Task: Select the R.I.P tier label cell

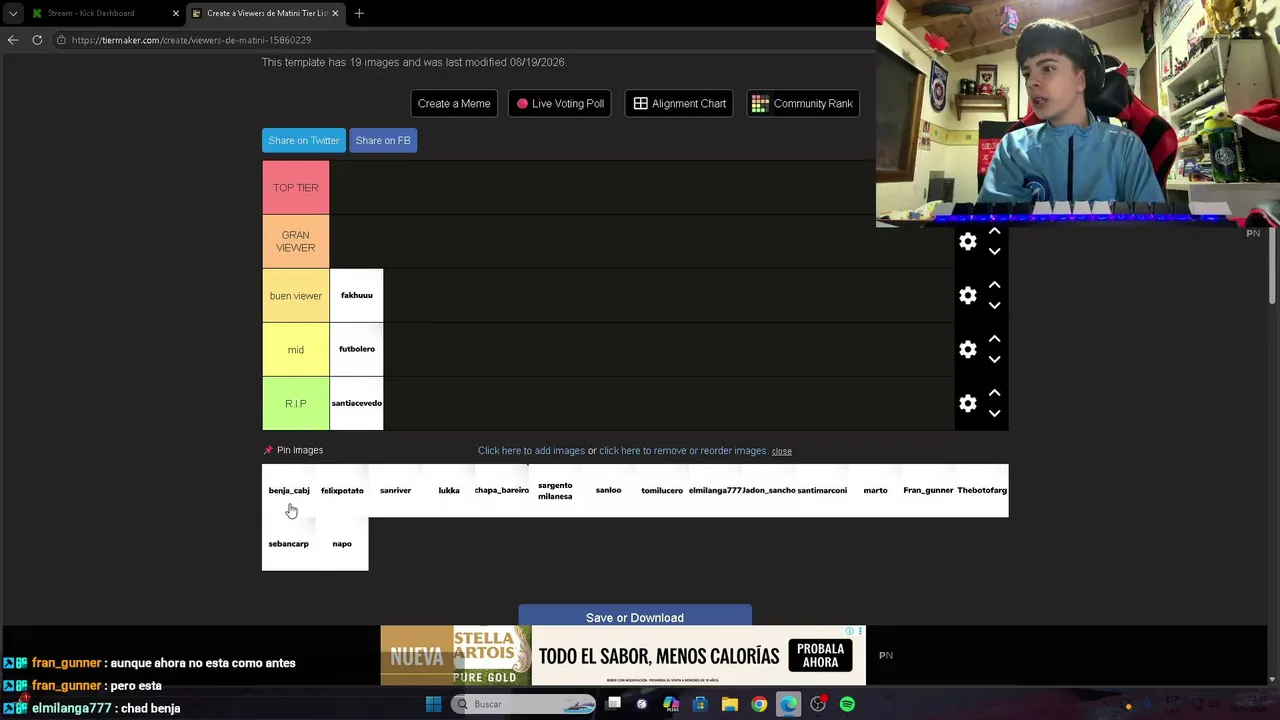Action: (296, 404)
